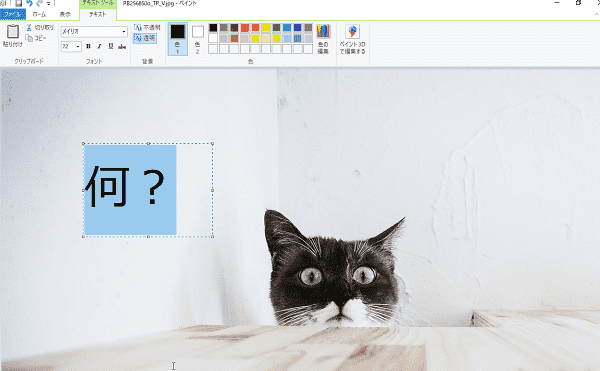This screenshot has width=600, height=371.
Task: Toggle Underline text formatting
Action: tap(111, 46)
